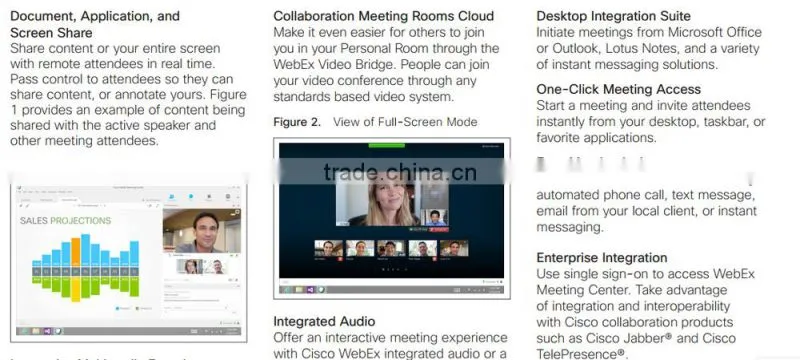The image size is (800, 360).
Task: Click the large woman video in full-screen mode
Action: tap(377, 198)
